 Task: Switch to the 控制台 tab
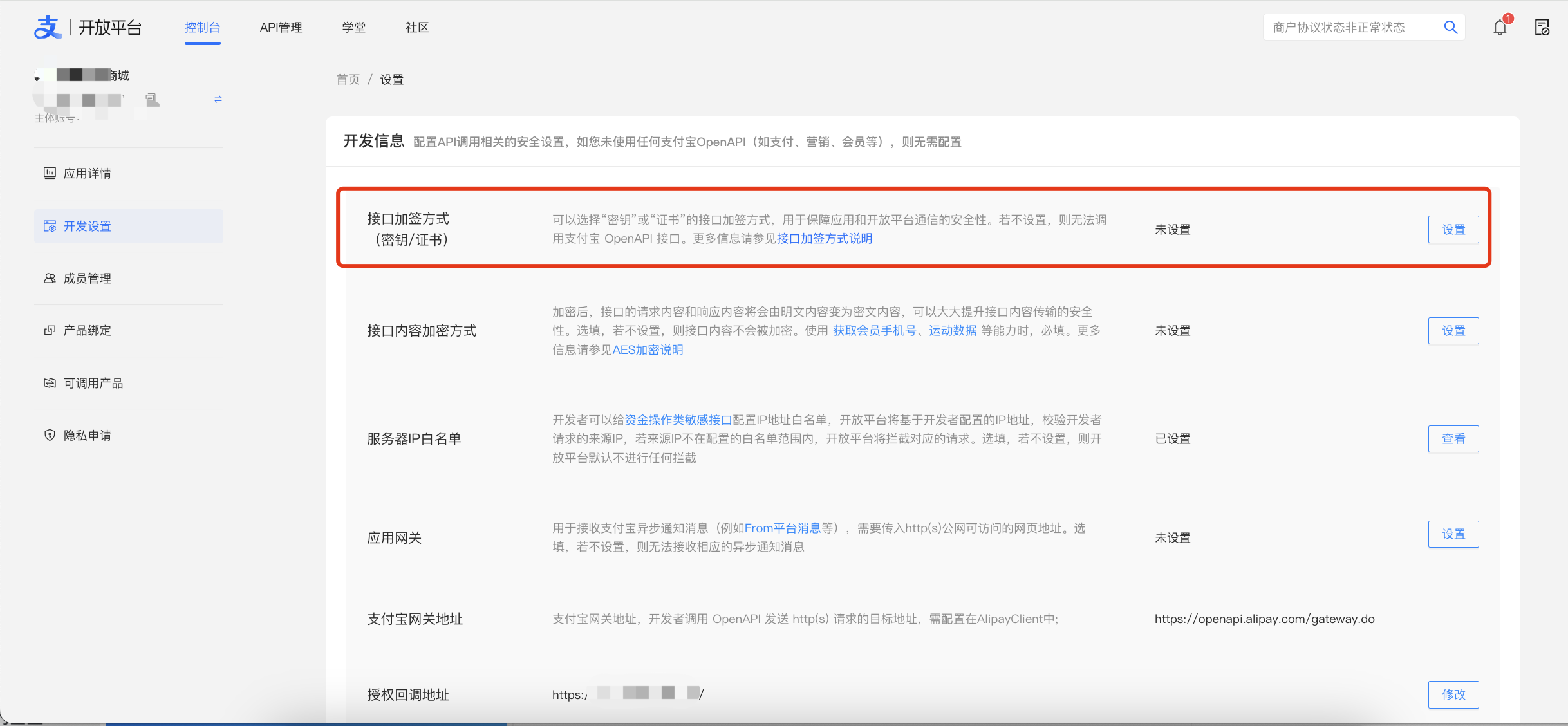pyautogui.click(x=202, y=27)
